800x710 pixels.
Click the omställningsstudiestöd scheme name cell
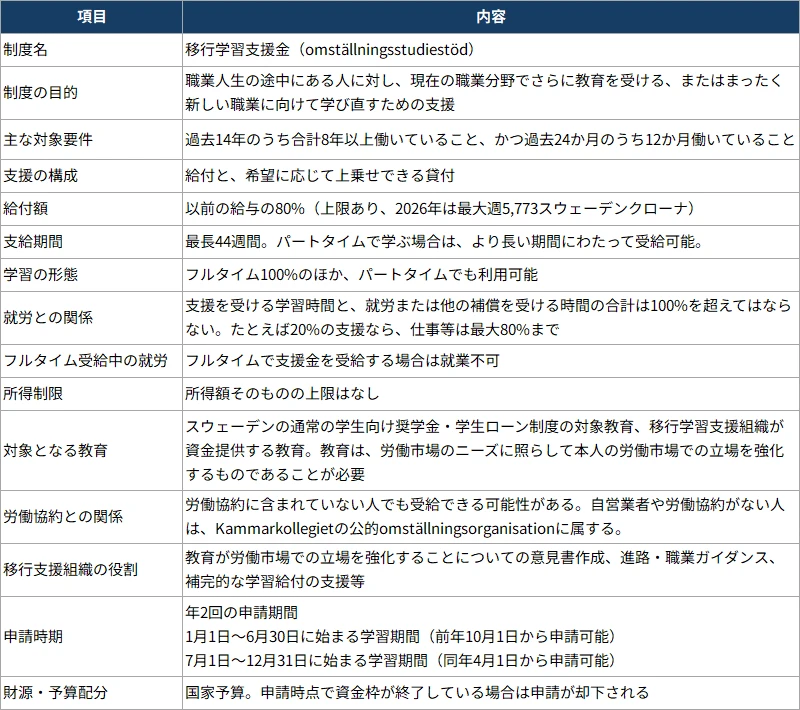[491, 50]
